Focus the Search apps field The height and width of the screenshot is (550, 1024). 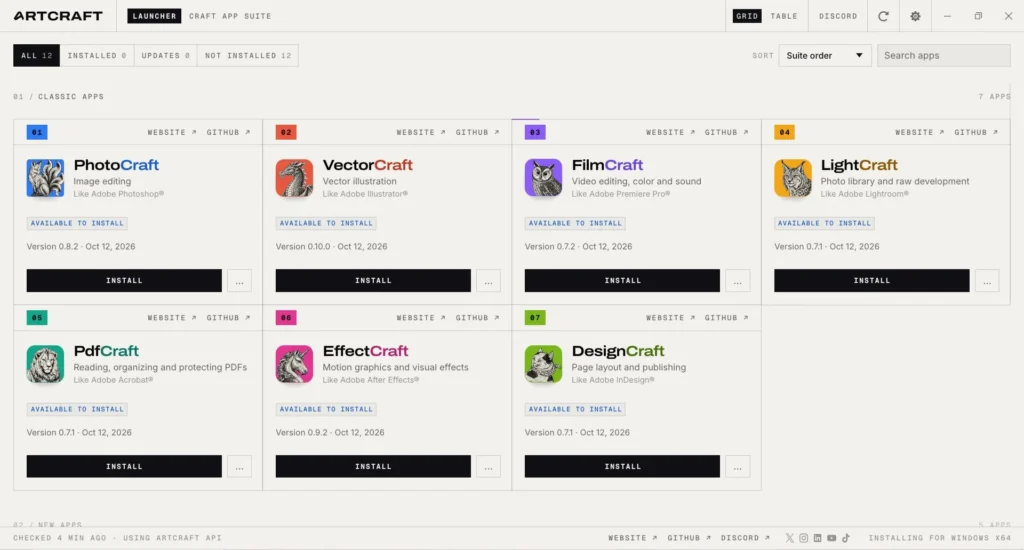click(x=944, y=56)
